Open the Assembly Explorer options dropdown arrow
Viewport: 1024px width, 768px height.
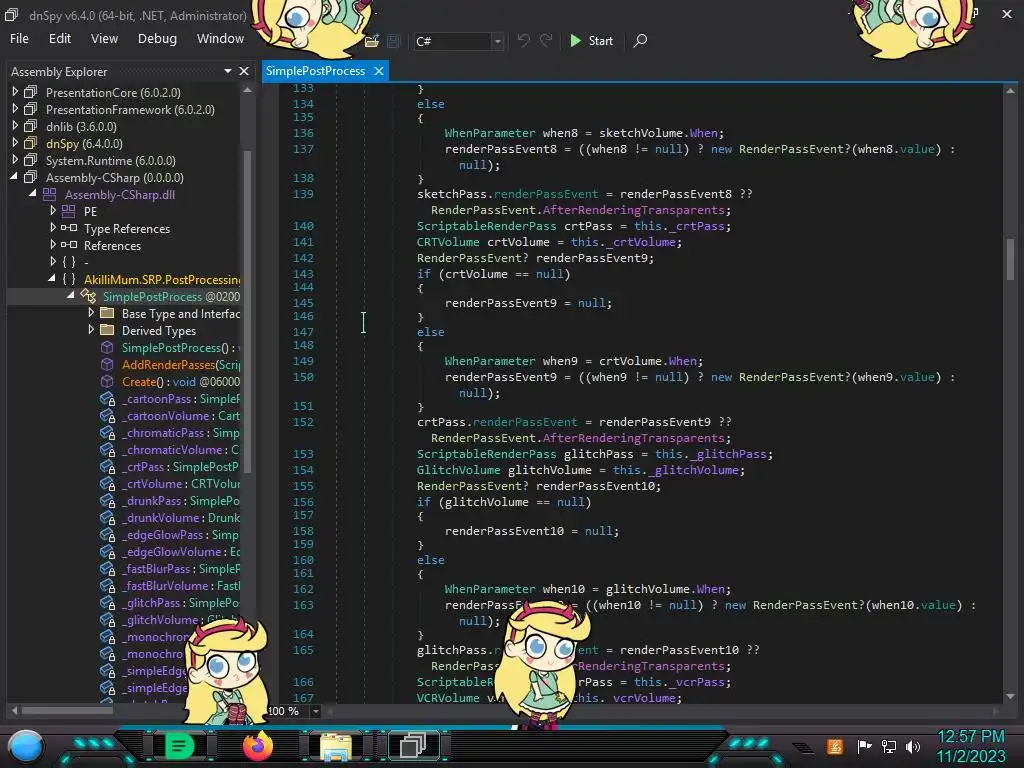[227, 71]
